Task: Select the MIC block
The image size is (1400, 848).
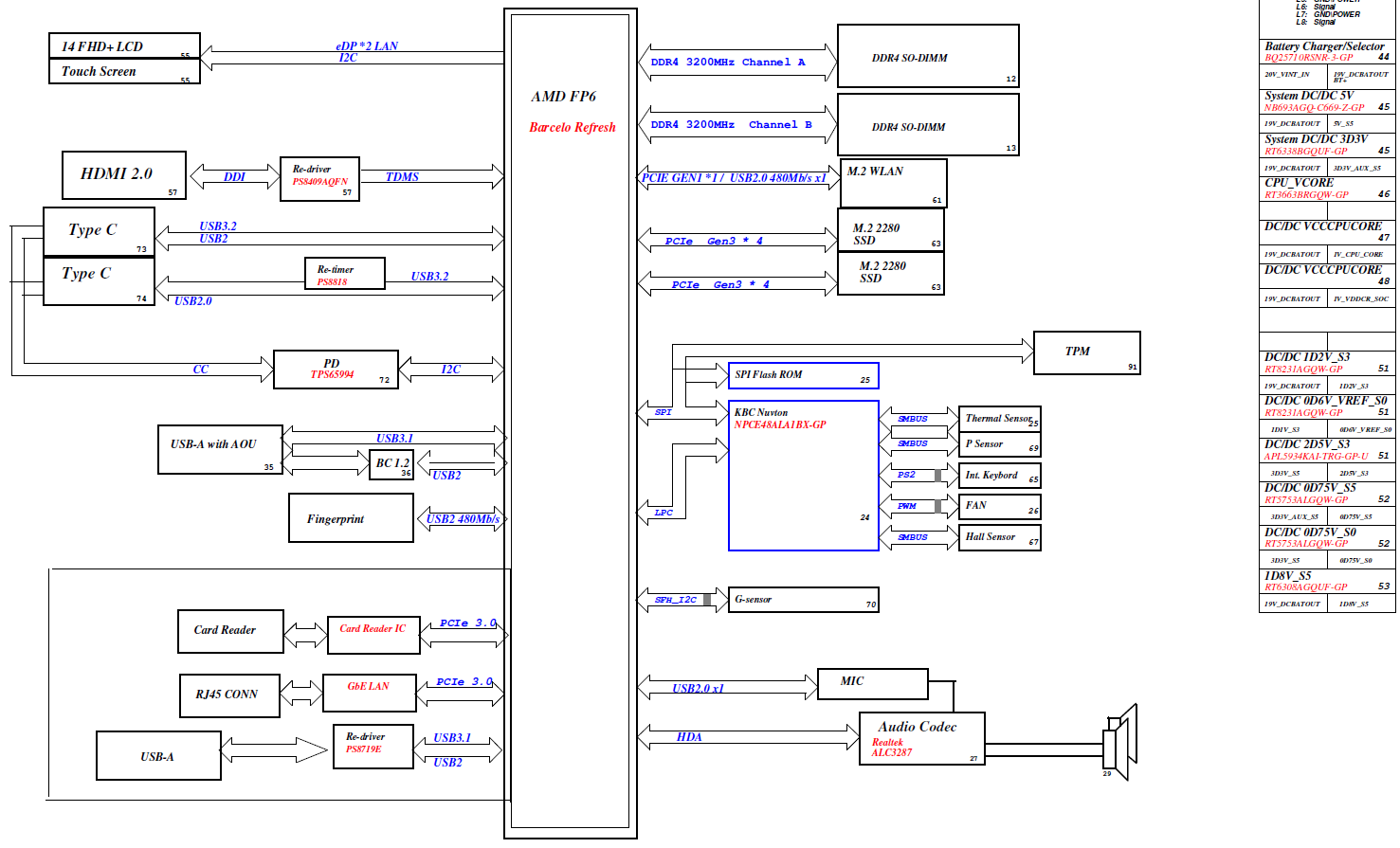Action: (872, 683)
